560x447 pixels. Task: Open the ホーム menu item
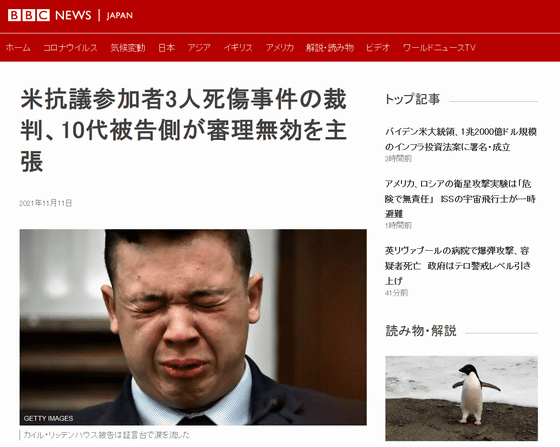point(18,47)
